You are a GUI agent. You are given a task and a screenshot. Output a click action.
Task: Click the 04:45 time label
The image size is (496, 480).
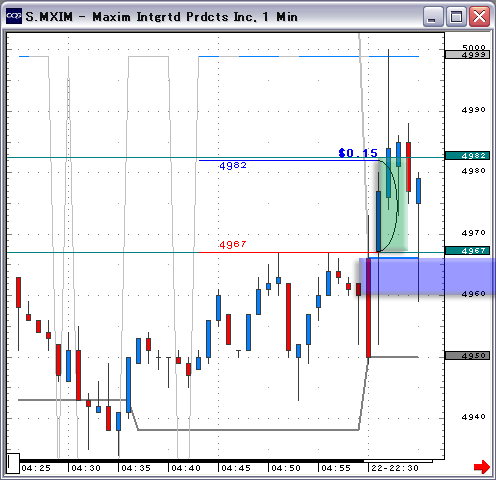click(236, 468)
